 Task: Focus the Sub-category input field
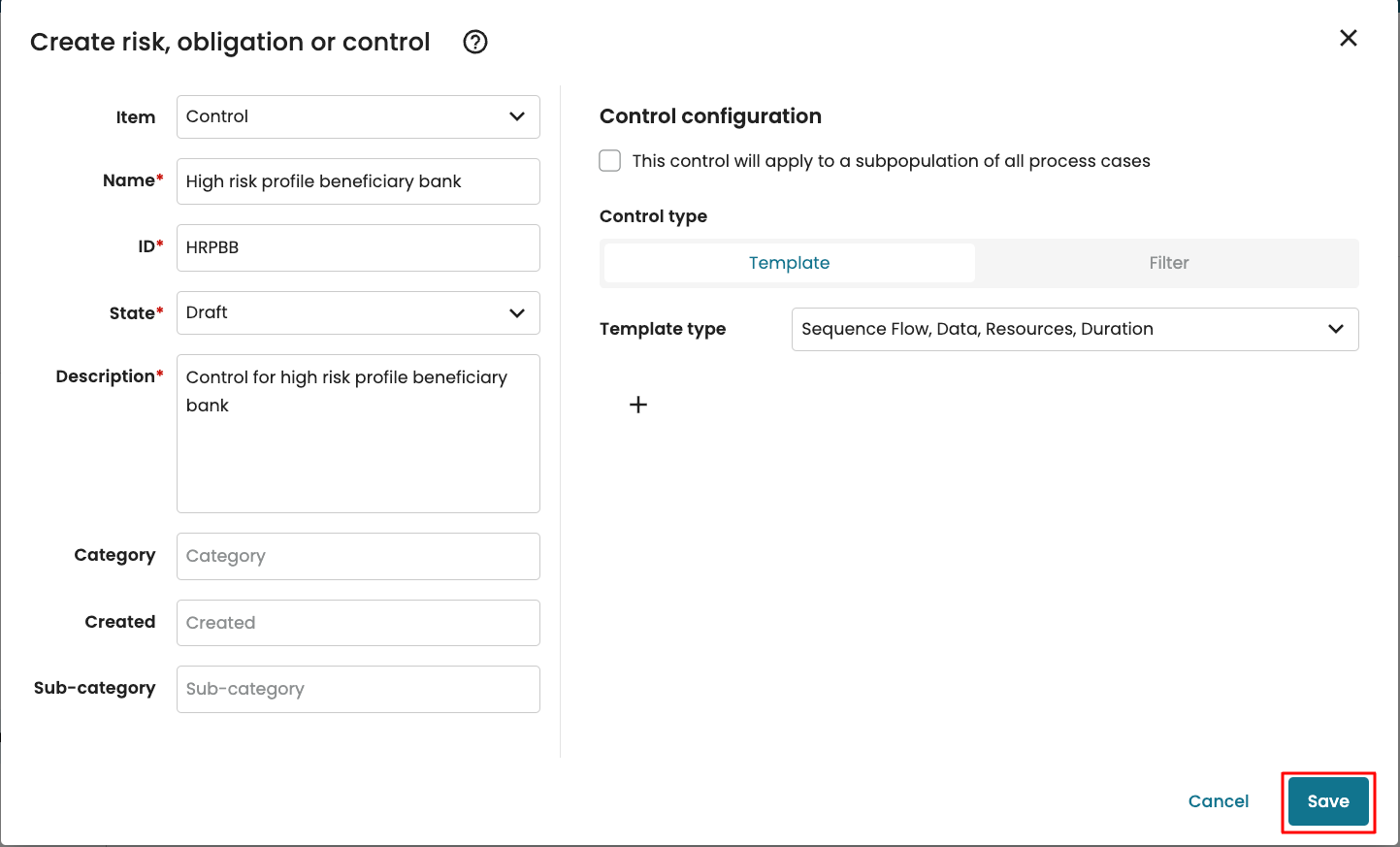(x=357, y=689)
